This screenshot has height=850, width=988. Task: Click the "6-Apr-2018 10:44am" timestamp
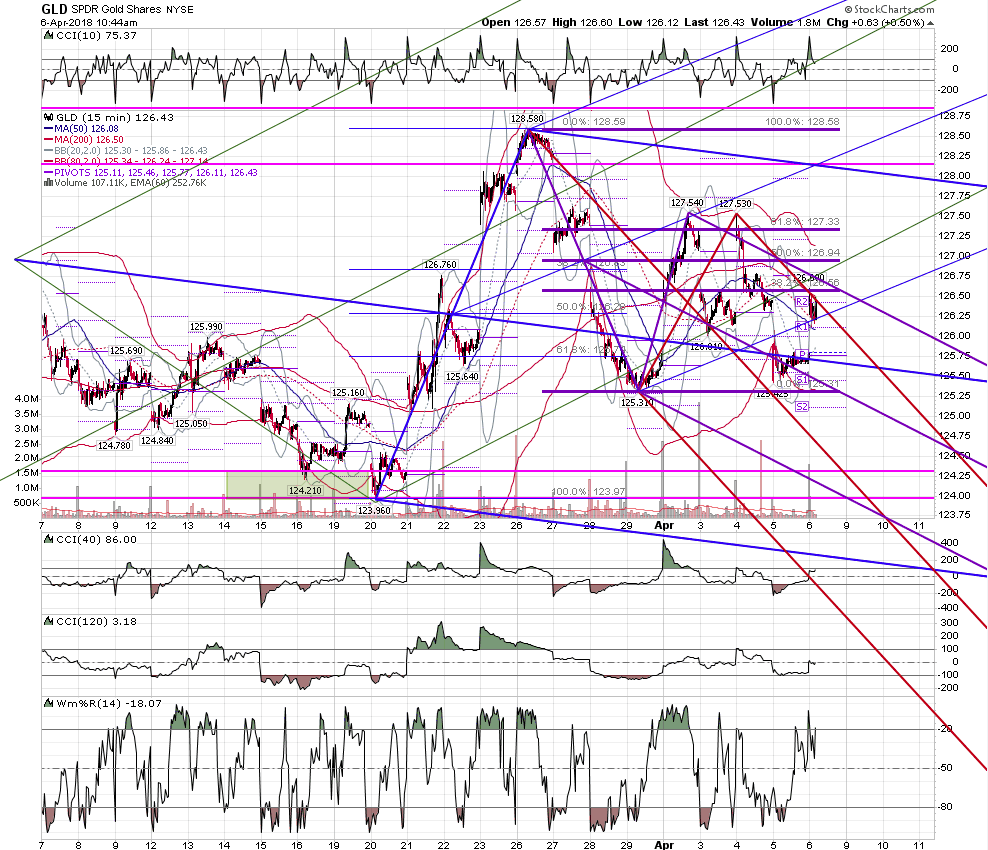89,22
